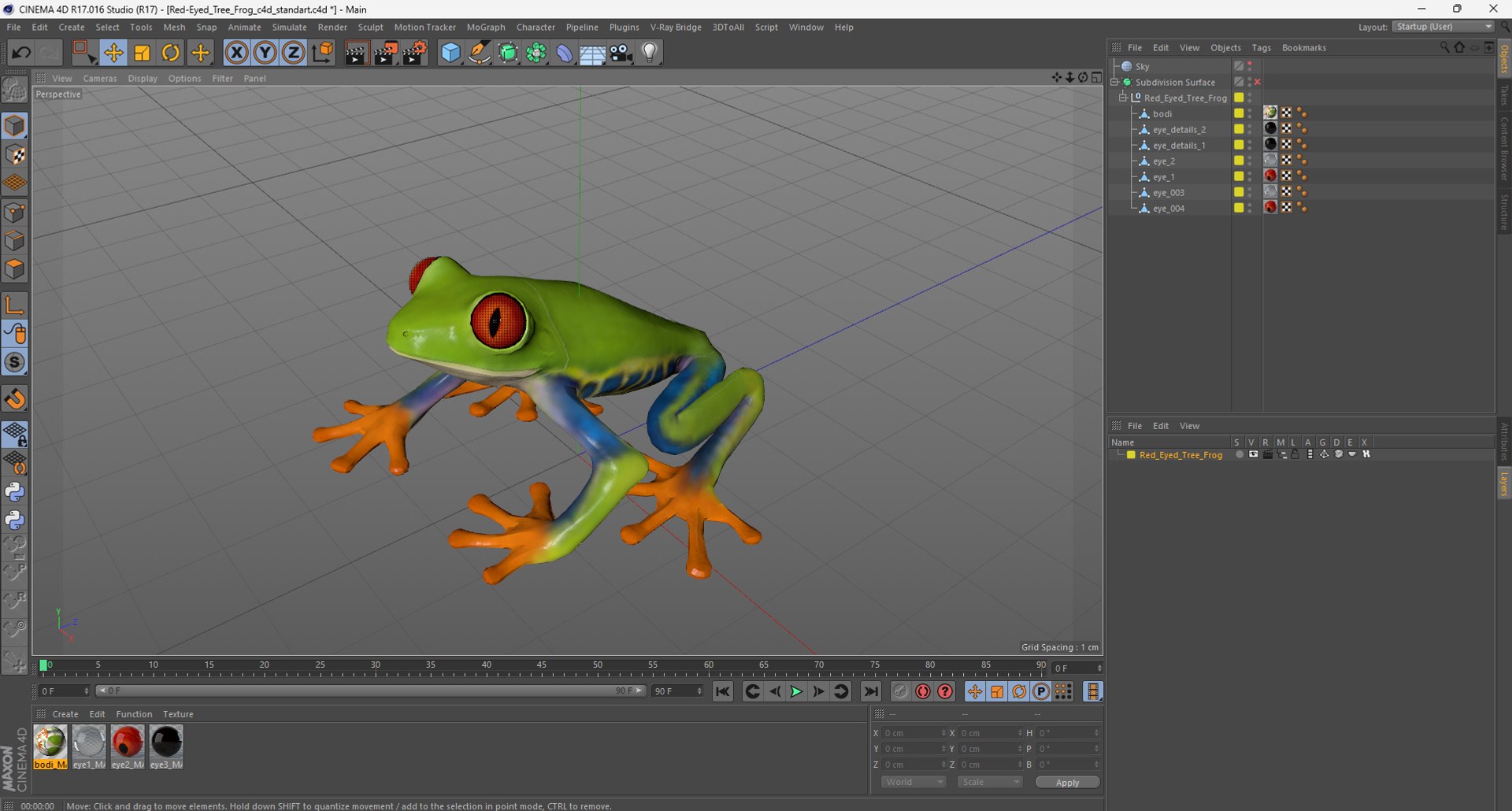Click the yellow layer color of Red_Eyed_Tree_Frog layer
Image resolution: width=1512 pixels, height=811 pixels.
pyautogui.click(x=1131, y=454)
